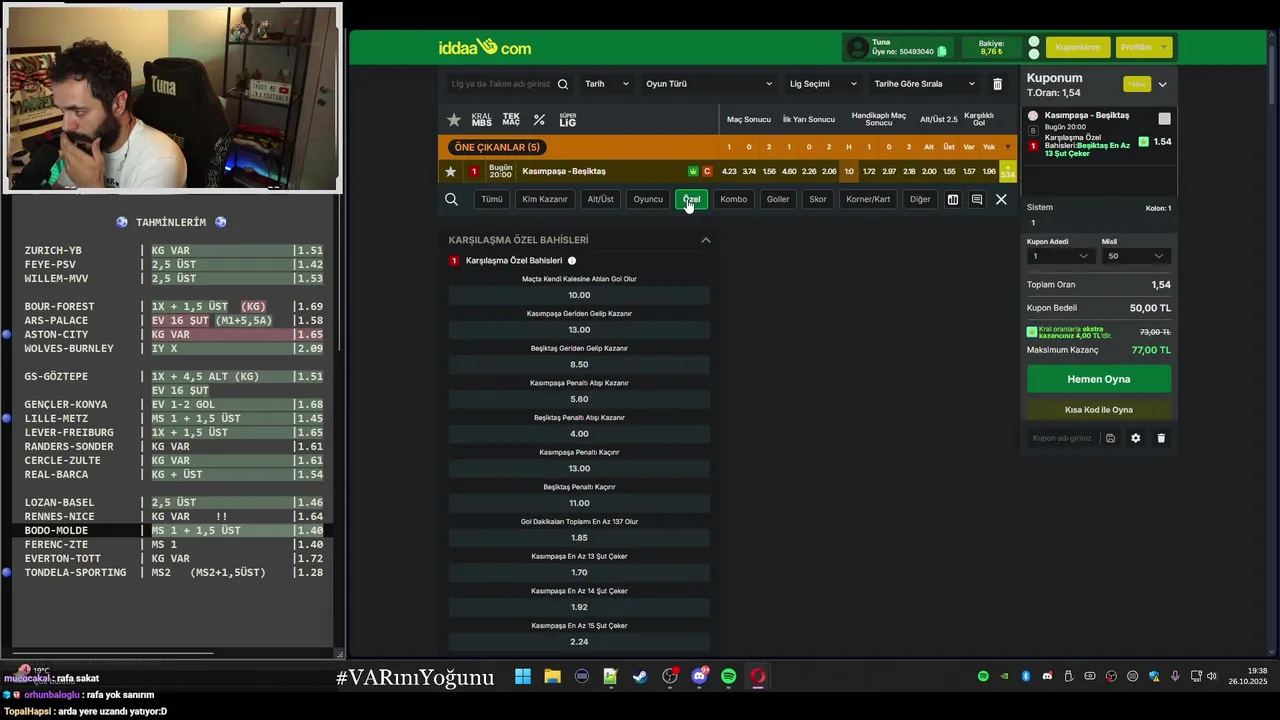Screen dimensions: 1280x720
Task: Select the Kral MBS filter icon
Action: coord(482,120)
